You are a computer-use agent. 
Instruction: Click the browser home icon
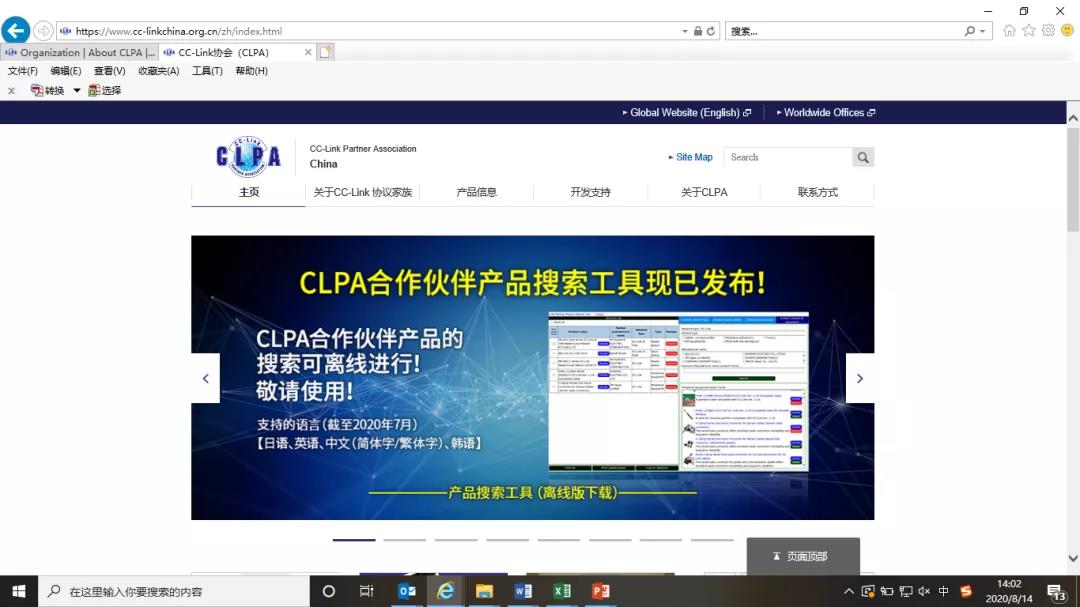coord(1009,30)
